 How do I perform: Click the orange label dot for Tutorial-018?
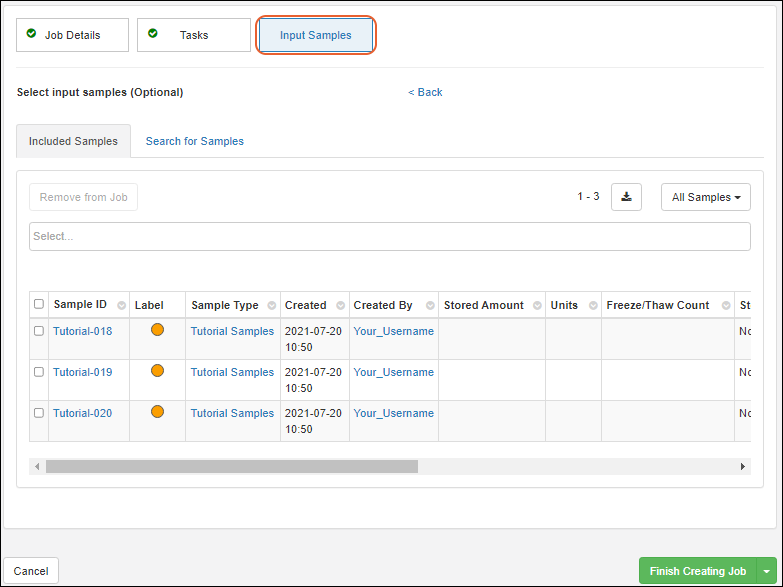[x=157, y=330]
